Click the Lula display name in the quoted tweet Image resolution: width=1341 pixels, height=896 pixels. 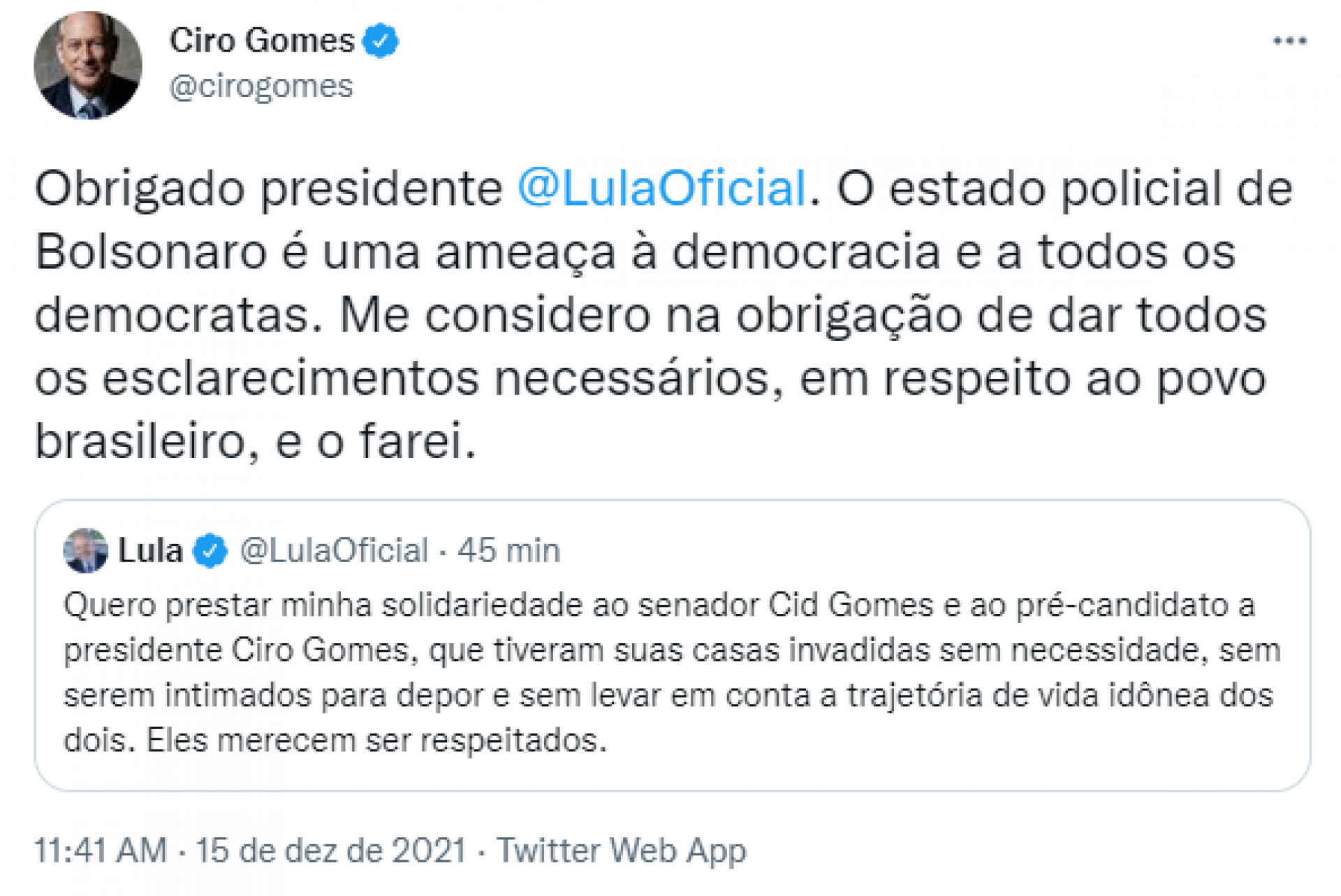pos(150,551)
